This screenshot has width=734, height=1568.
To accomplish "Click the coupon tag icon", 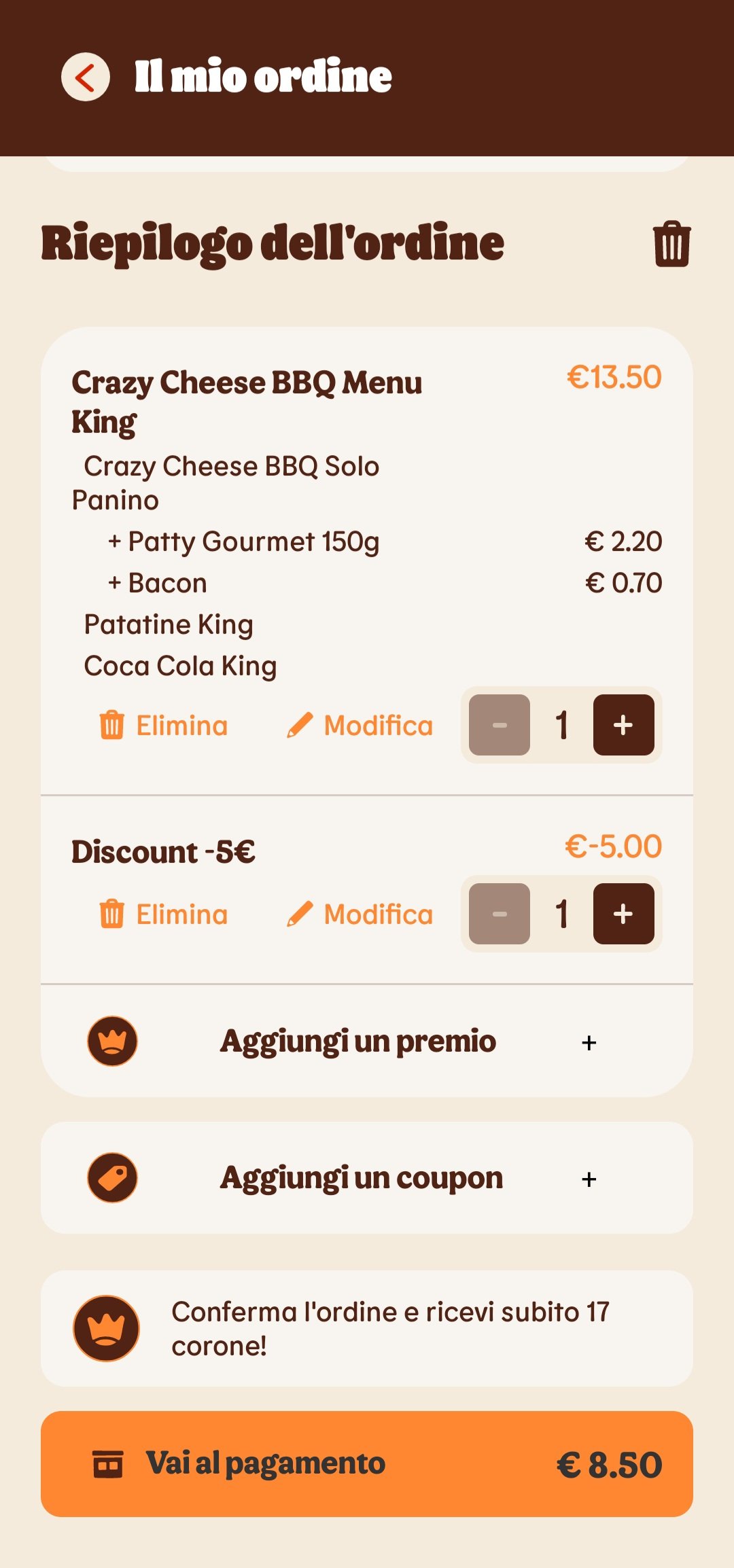I will 112,1177.
